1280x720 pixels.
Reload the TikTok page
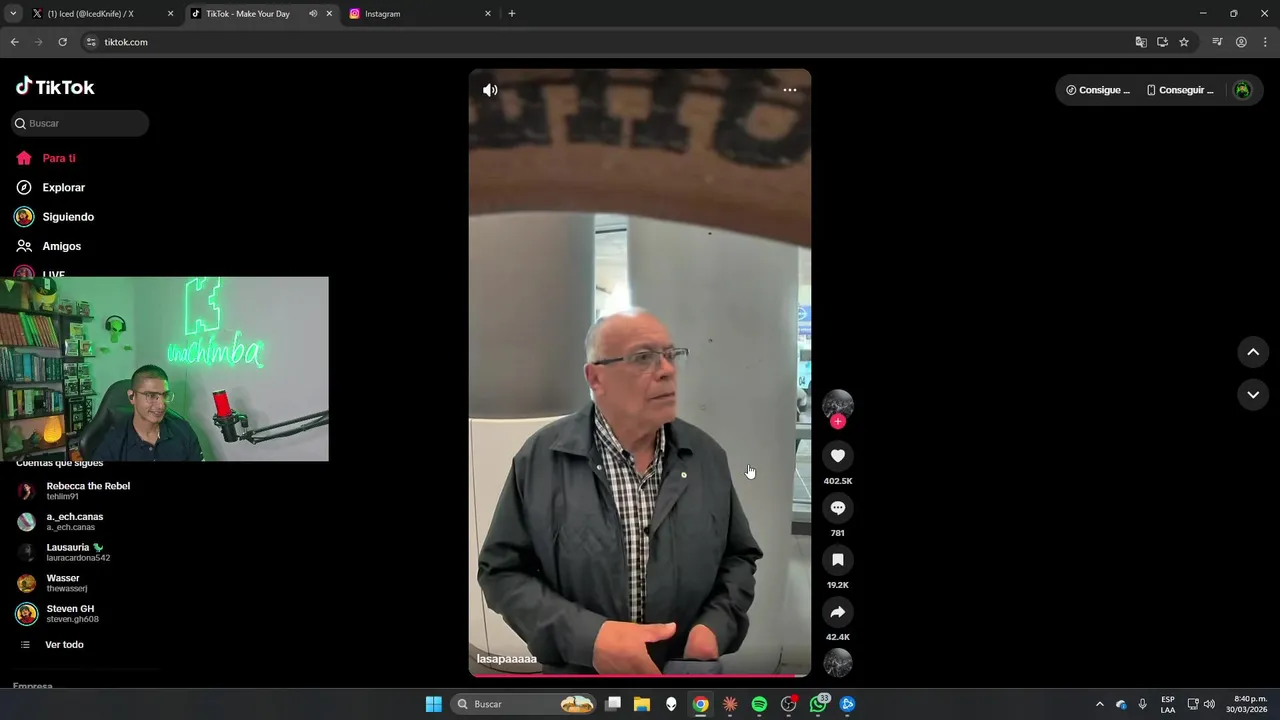[62, 42]
